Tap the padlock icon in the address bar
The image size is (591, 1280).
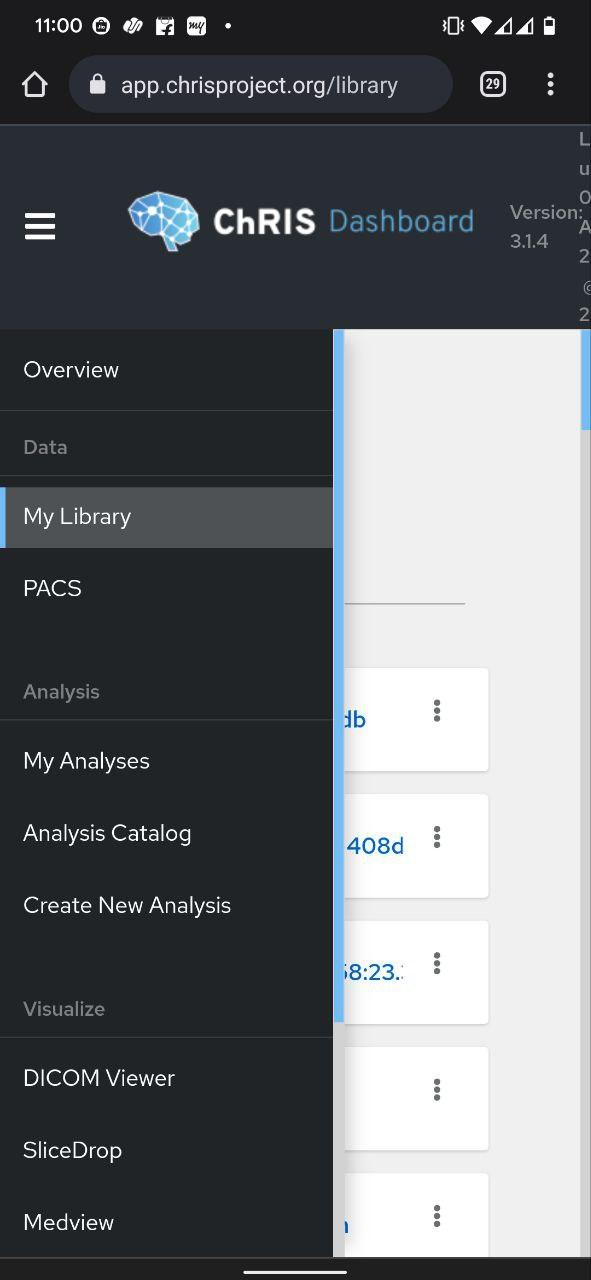click(x=96, y=84)
